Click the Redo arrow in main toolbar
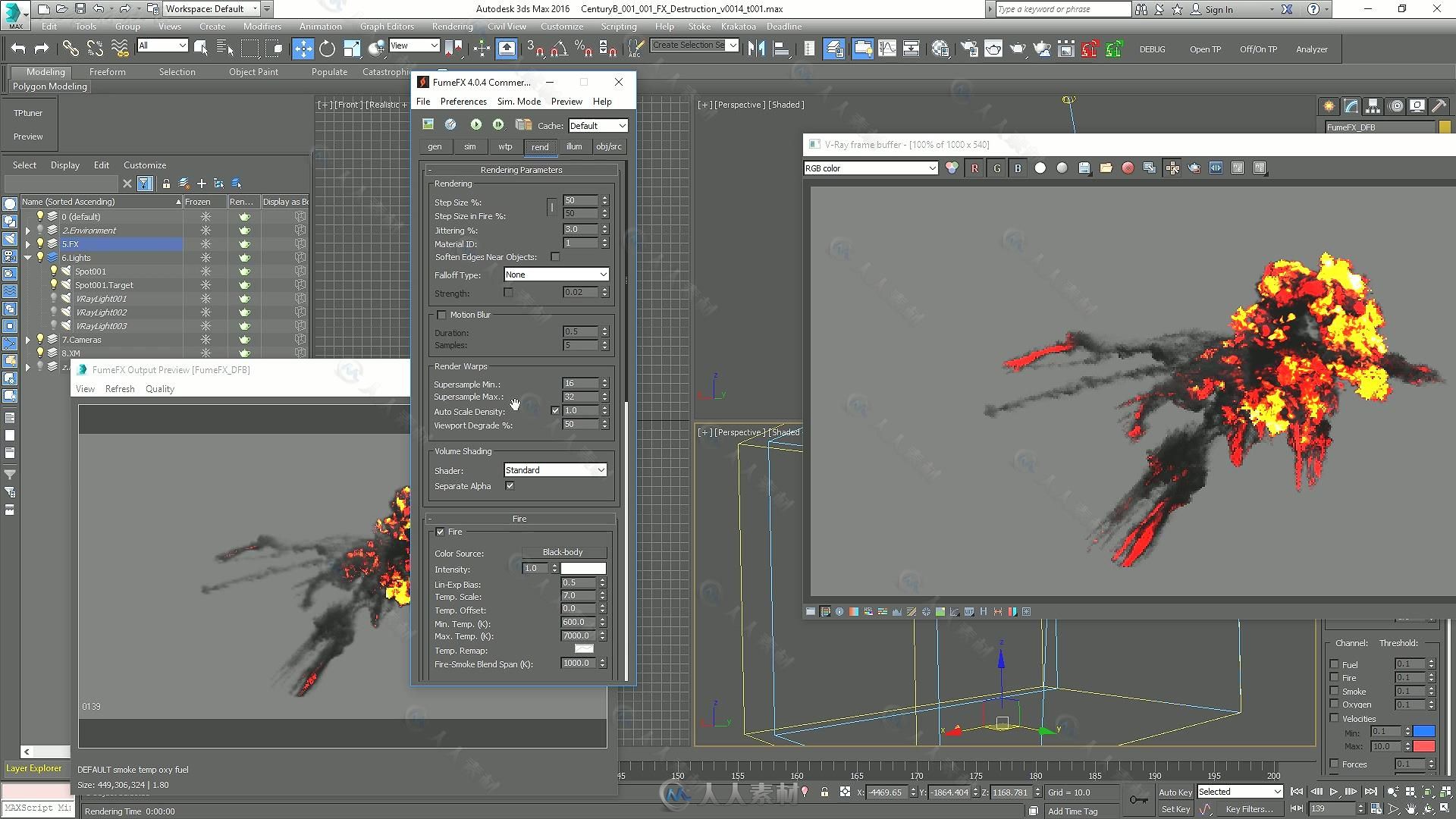 tap(42, 49)
